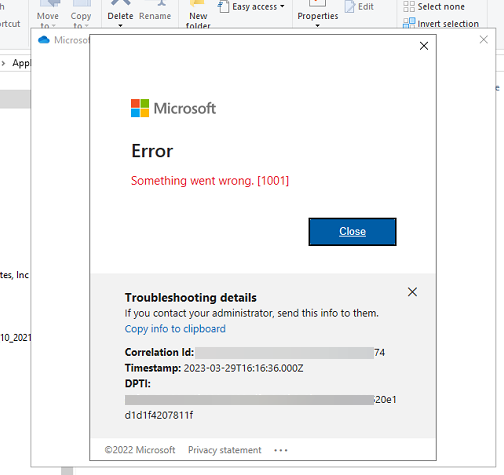Click the Correlation Id label
Image resolution: width=504 pixels, height=475 pixels.
coord(159,352)
